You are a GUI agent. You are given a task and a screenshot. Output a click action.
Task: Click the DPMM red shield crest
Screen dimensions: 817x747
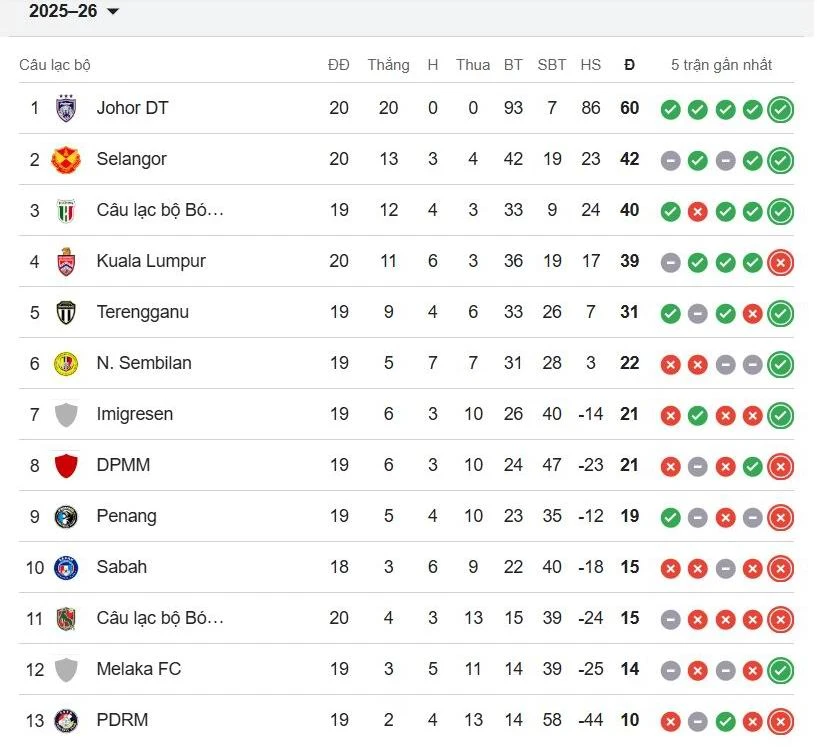click(66, 465)
